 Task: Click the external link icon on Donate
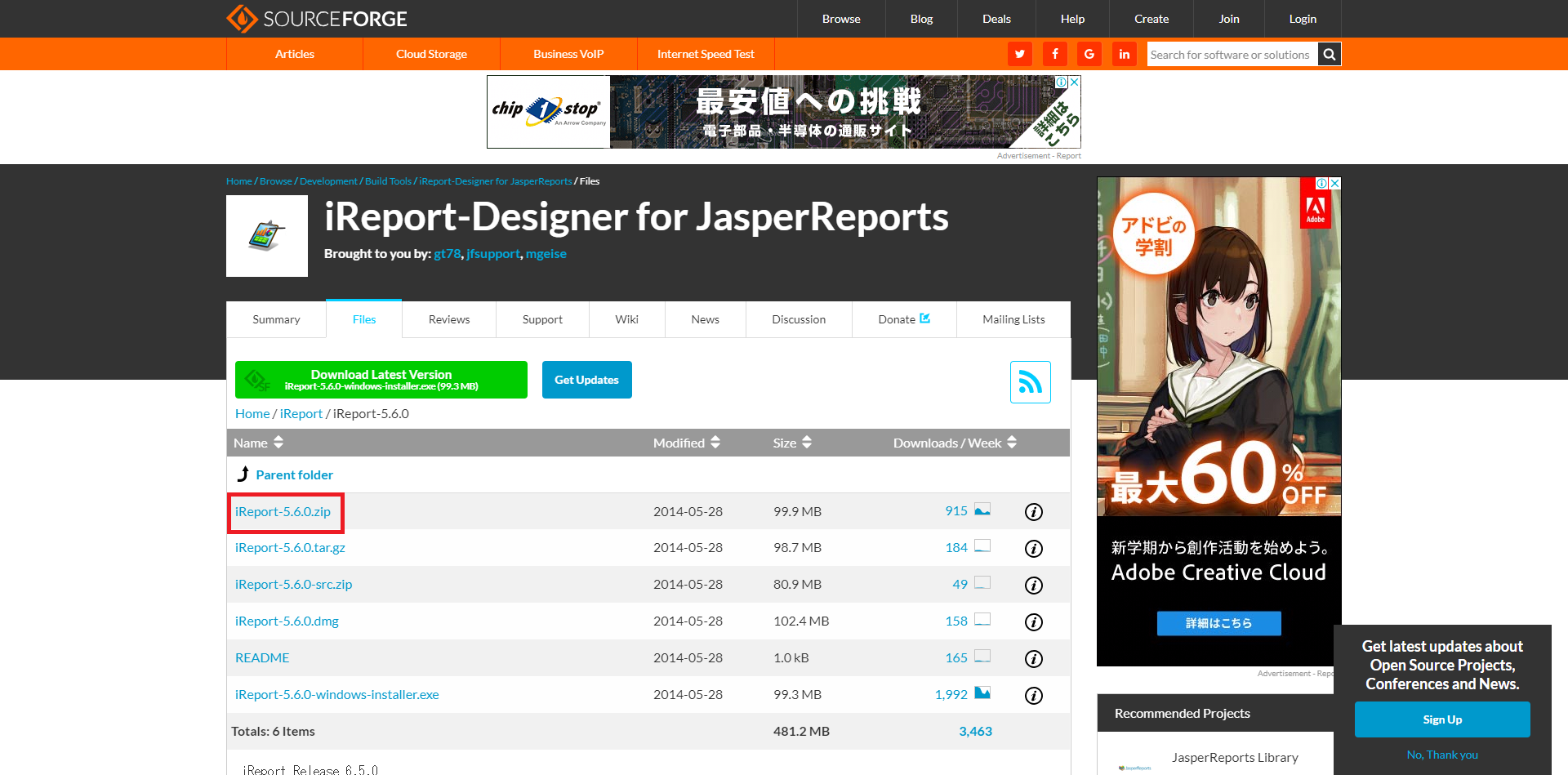(924, 318)
